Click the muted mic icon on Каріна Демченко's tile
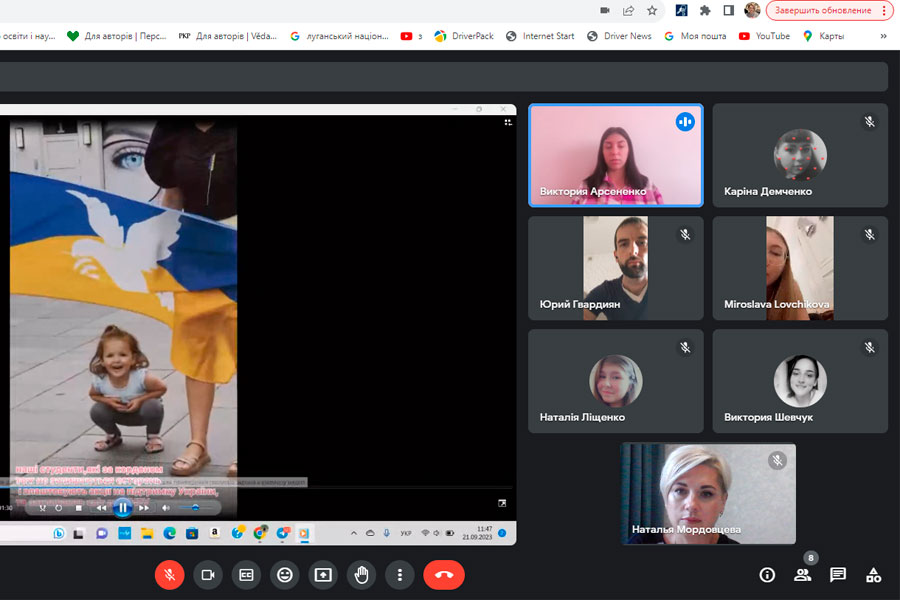 (x=870, y=122)
